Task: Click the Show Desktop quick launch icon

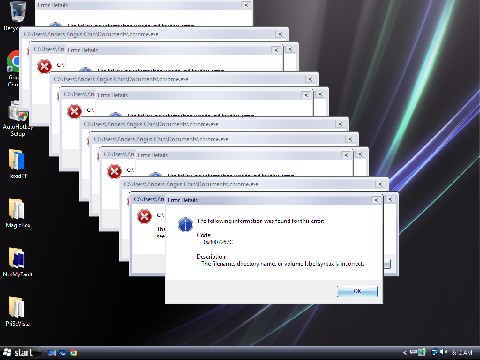Action: coord(52,353)
